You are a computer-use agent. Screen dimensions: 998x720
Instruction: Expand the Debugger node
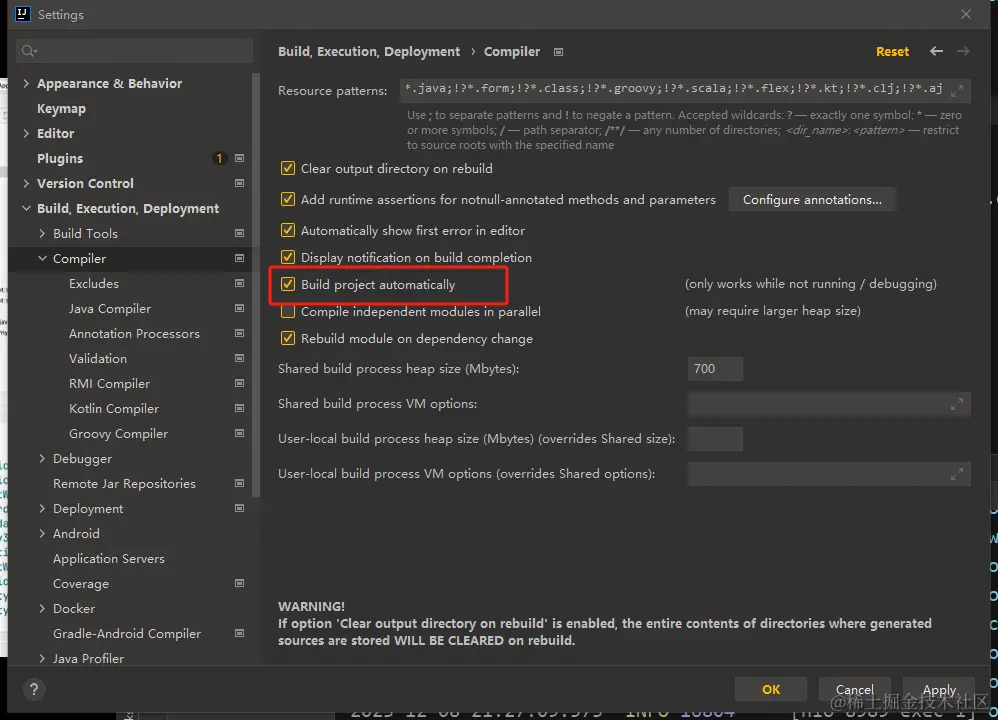[x=42, y=458]
